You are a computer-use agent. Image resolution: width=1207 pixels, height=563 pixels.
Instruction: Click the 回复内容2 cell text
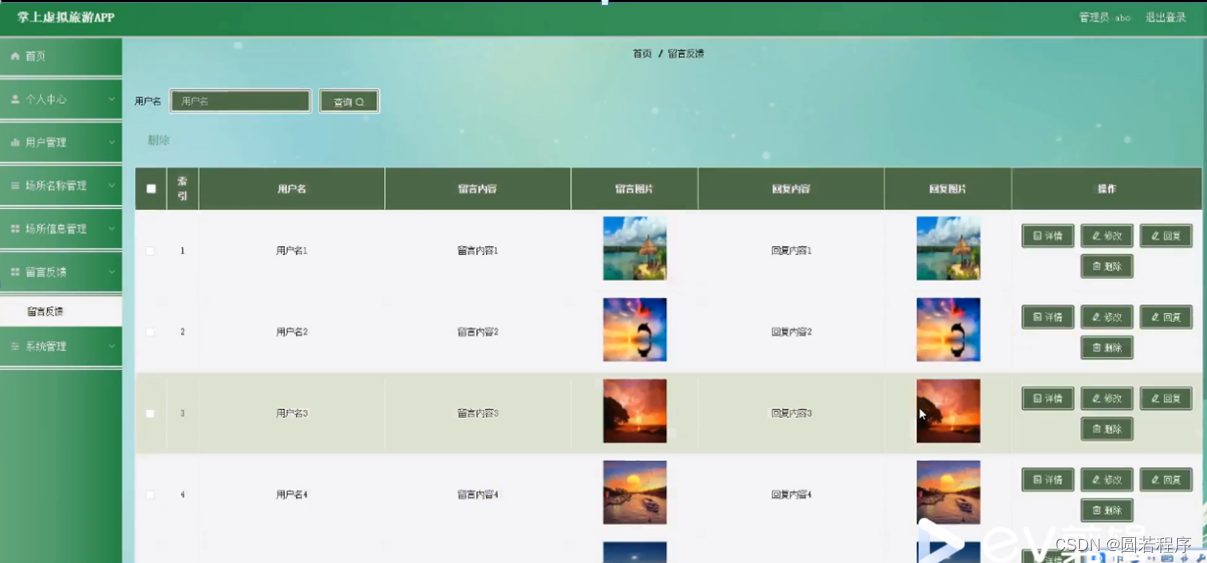(791, 332)
